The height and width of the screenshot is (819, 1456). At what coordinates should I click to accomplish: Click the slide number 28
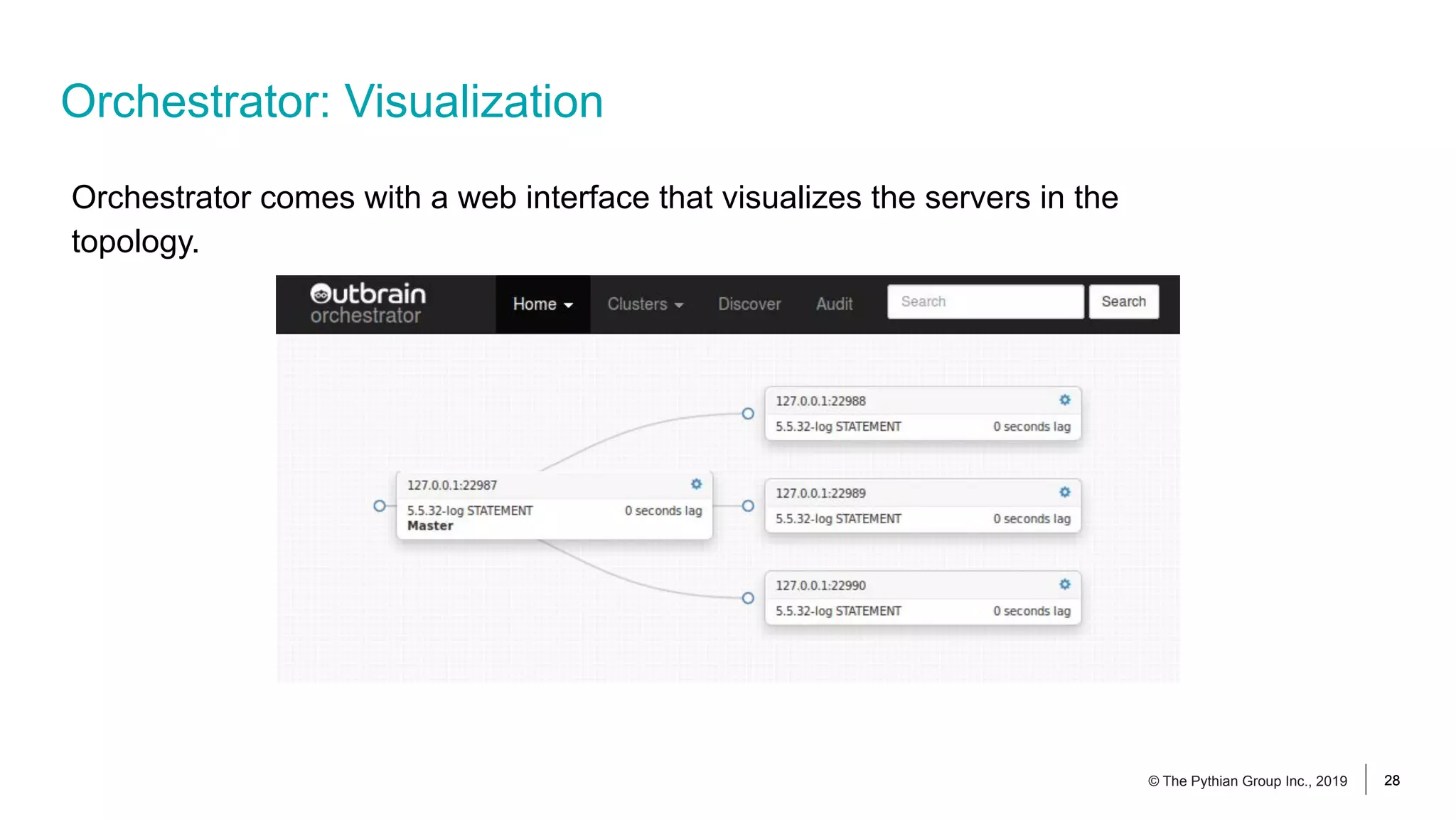point(1392,781)
